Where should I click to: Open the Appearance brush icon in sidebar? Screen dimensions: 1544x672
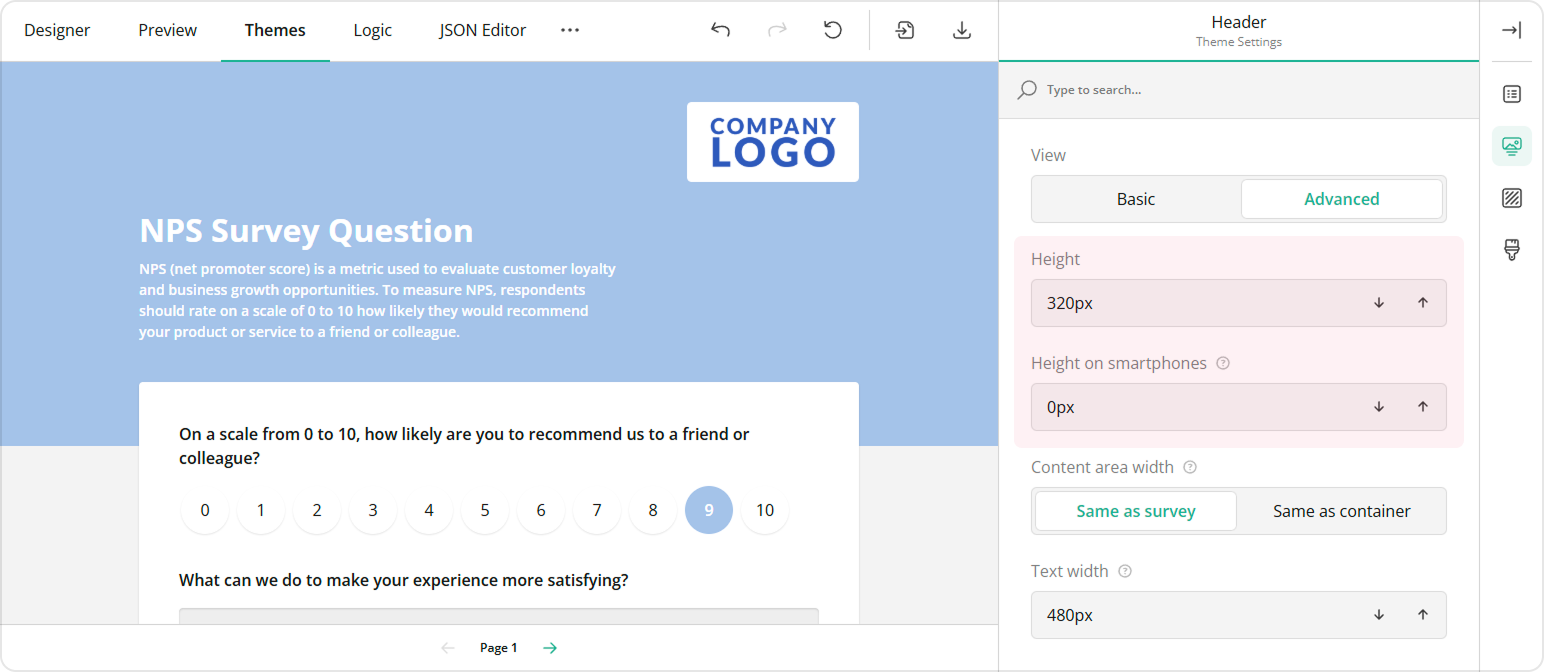[x=1511, y=249]
